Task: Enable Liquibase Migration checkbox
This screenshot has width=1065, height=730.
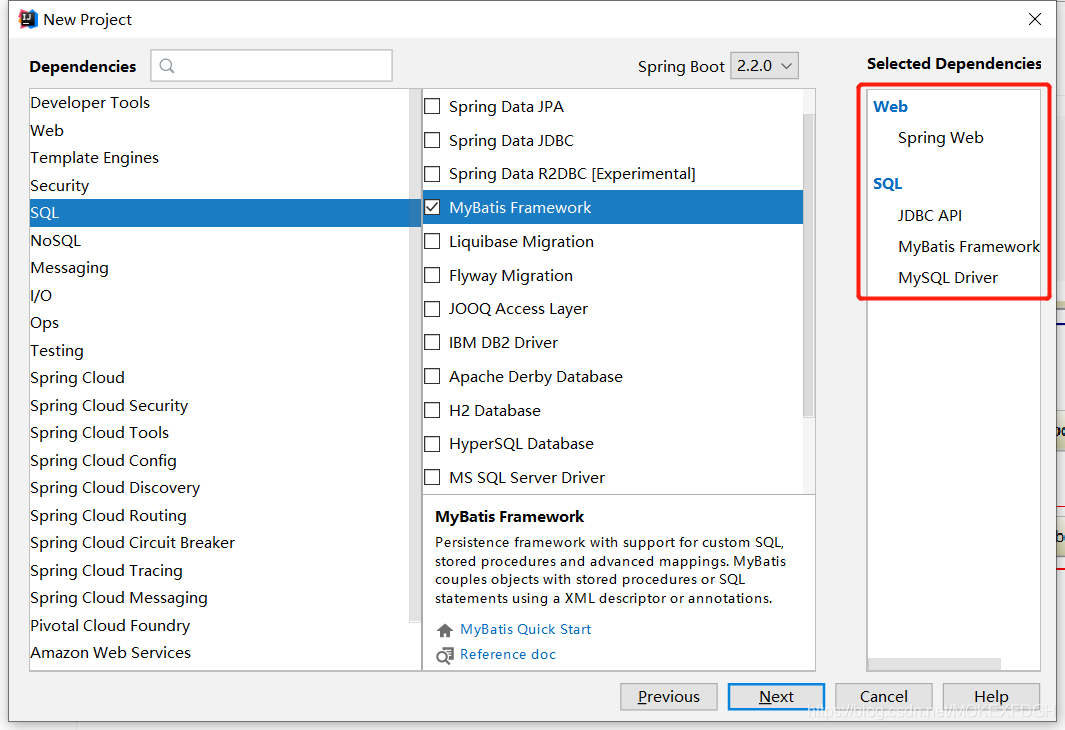Action: [x=432, y=242]
